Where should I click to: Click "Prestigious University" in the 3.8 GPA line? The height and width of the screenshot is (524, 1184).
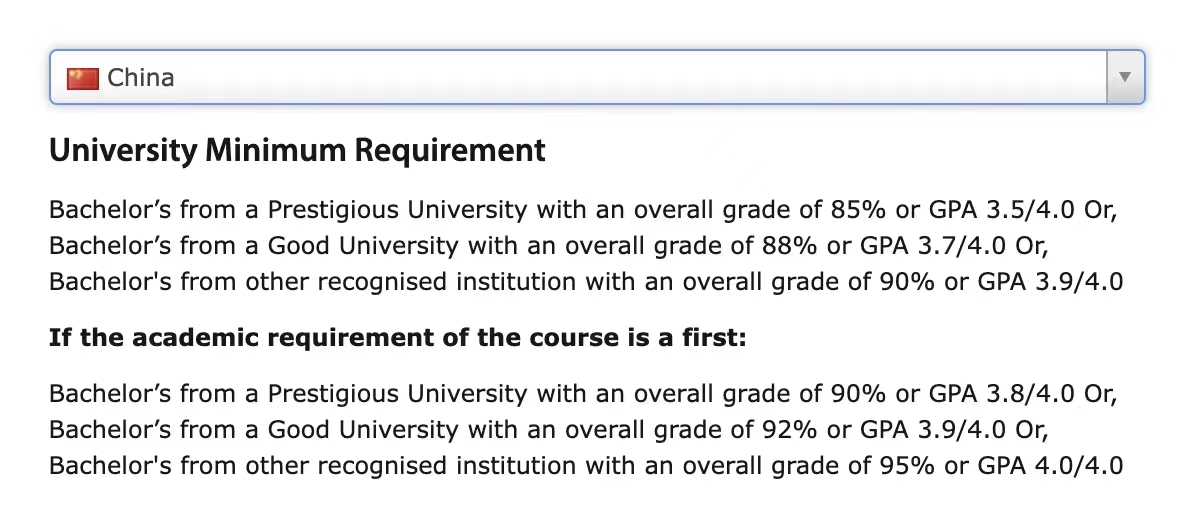(x=397, y=393)
